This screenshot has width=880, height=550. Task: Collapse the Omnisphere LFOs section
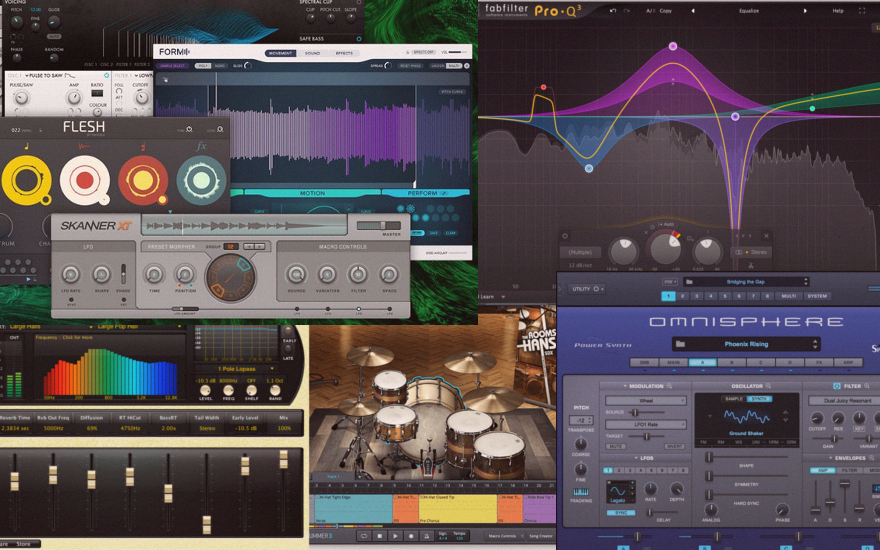[636, 458]
